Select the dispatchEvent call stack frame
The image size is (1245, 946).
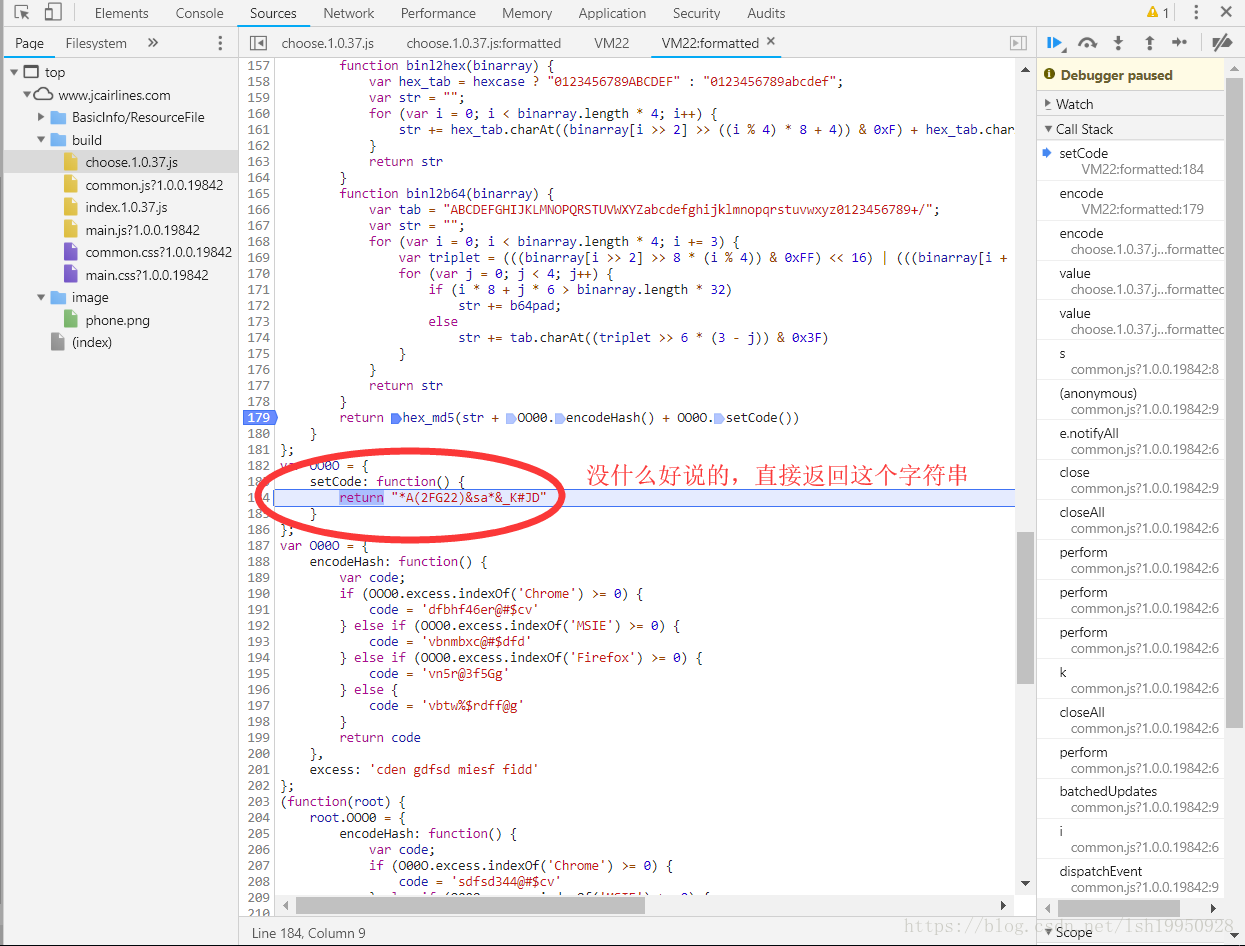pyautogui.click(x=1130, y=879)
